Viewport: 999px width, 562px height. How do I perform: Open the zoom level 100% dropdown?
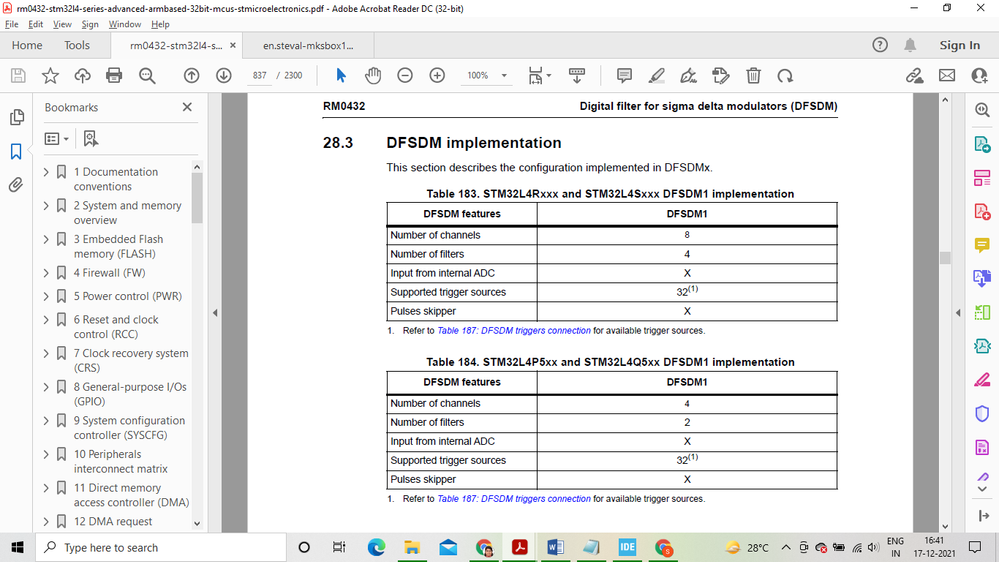click(504, 76)
